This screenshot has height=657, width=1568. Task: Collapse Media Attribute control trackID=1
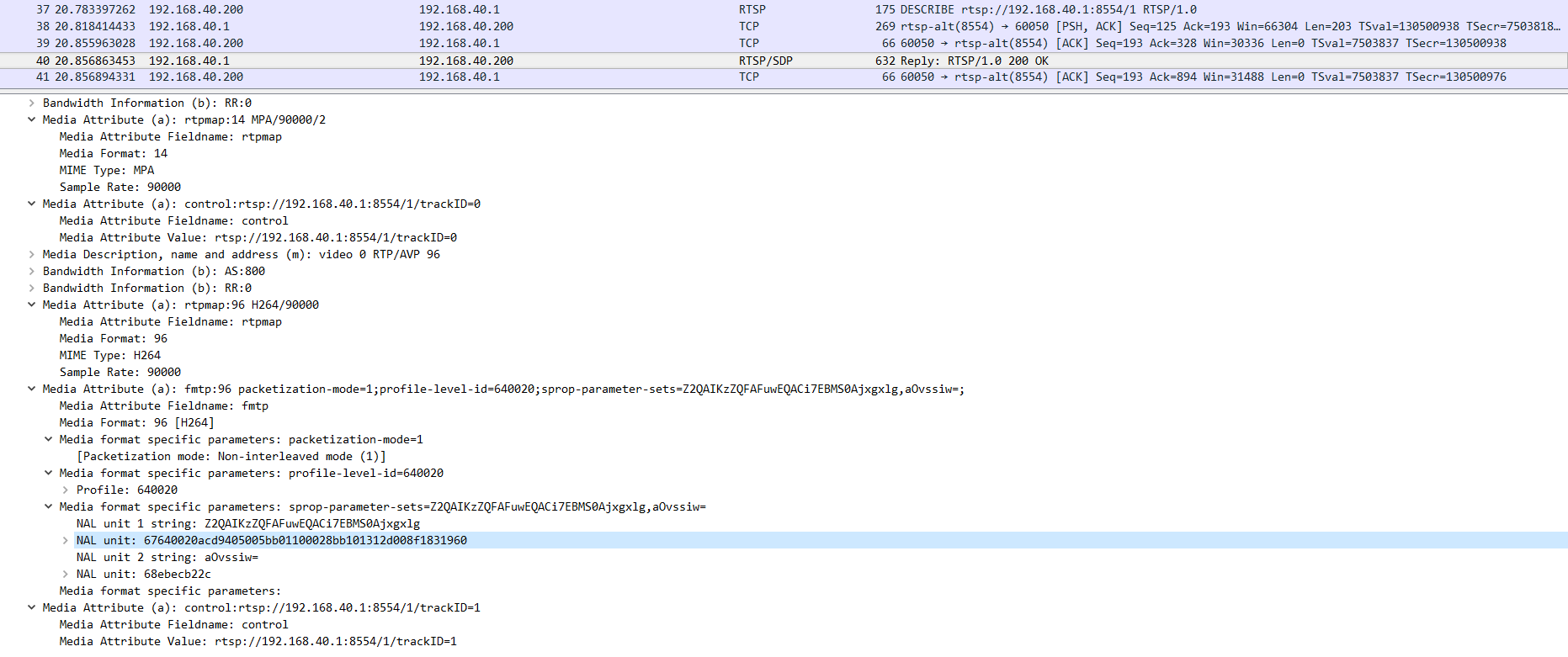pyautogui.click(x=31, y=607)
